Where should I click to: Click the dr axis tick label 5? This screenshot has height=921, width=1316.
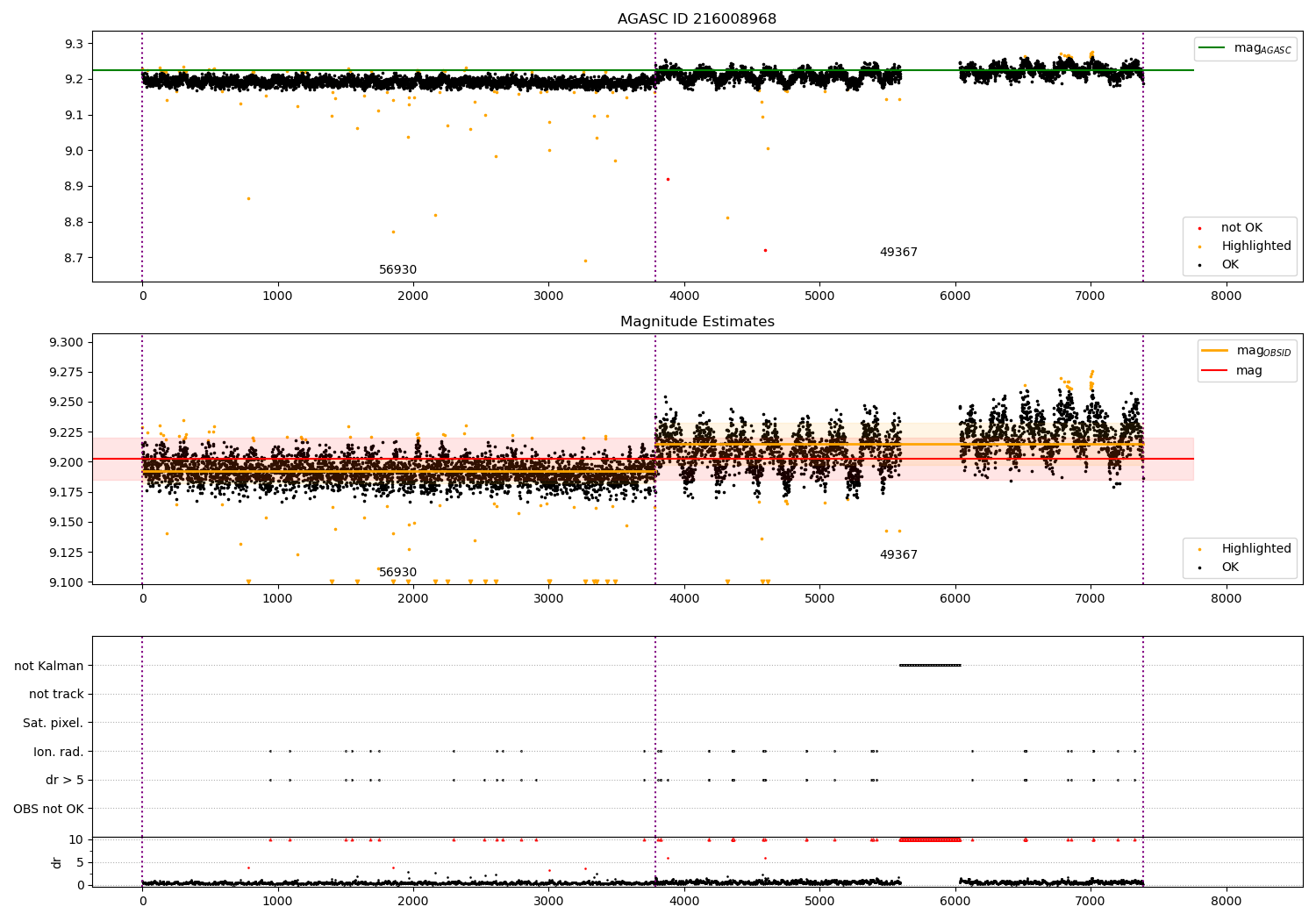tap(80, 862)
